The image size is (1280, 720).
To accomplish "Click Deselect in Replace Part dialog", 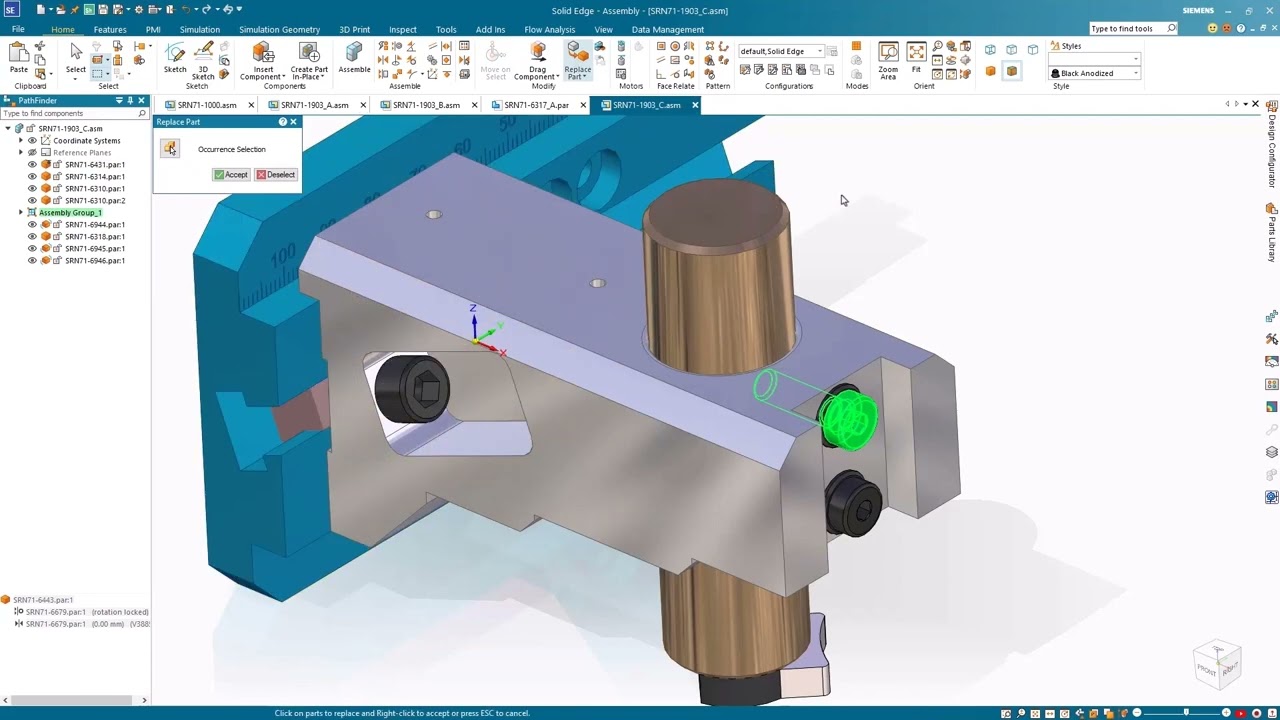I will coord(276,175).
